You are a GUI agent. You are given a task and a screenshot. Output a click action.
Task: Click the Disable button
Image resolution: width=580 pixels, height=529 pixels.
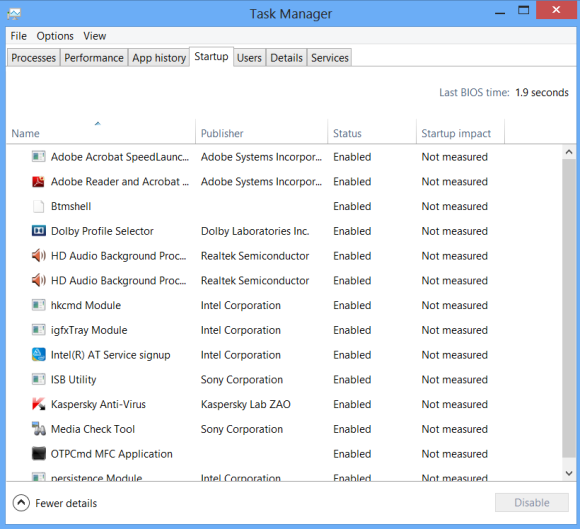click(x=532, y=502)
